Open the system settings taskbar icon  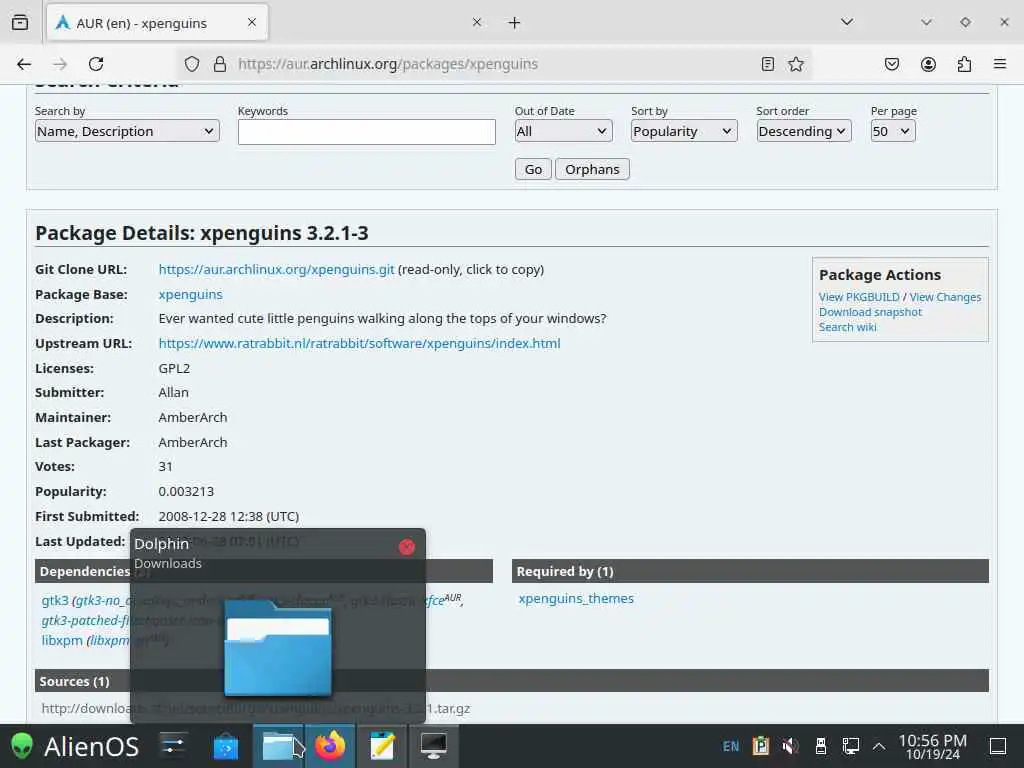click(173, 746)
